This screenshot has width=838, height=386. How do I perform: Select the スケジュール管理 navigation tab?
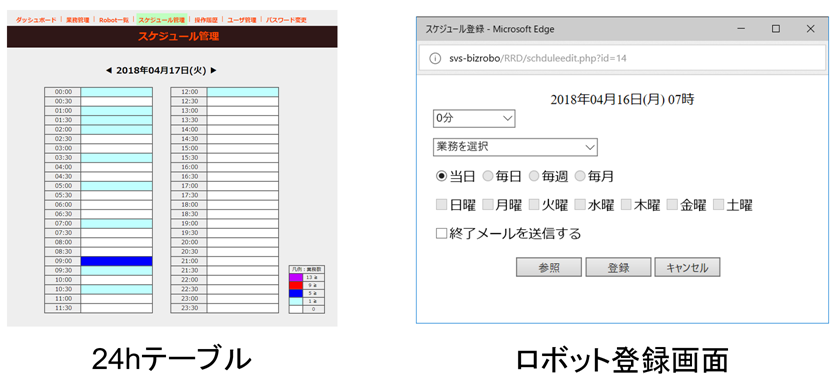161,20
